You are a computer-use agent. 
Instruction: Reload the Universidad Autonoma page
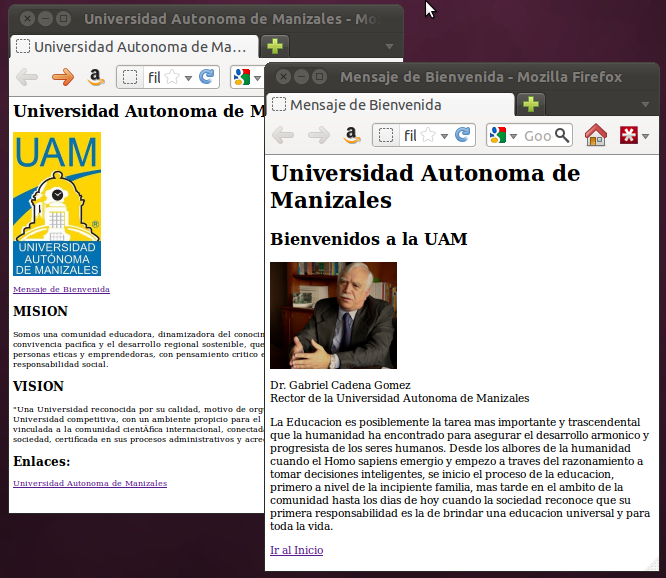(206, 77)
